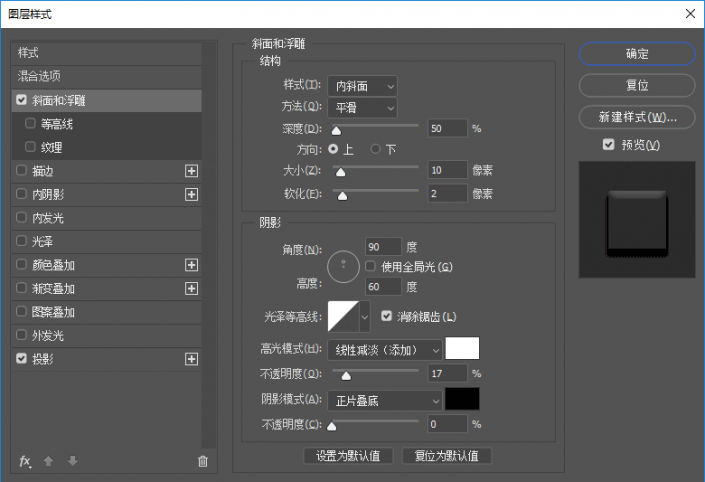Enable the 内发光 checkbox
Viewport: 705px width, 482px height.
(21, 217)
